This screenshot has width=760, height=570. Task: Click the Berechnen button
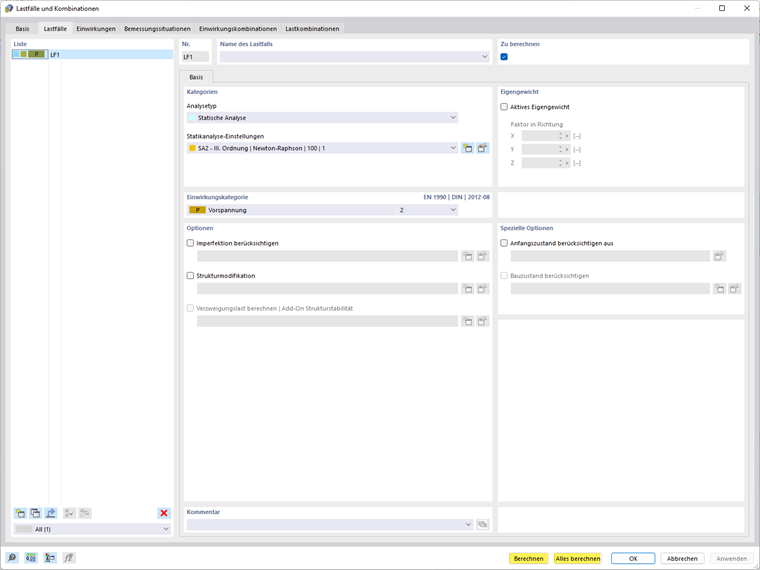[528, 558]
